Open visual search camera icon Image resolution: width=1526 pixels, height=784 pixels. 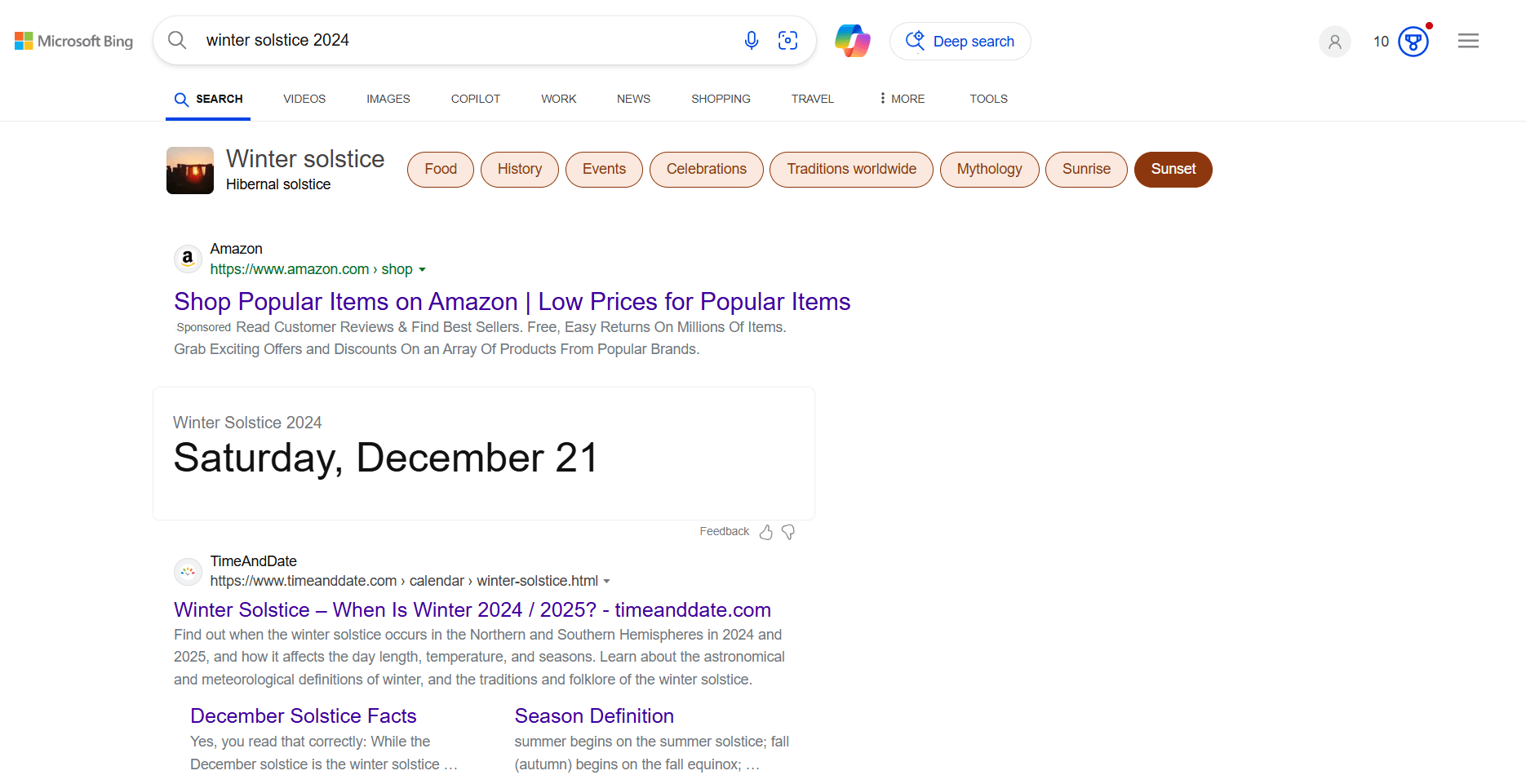tap(787, 40)
